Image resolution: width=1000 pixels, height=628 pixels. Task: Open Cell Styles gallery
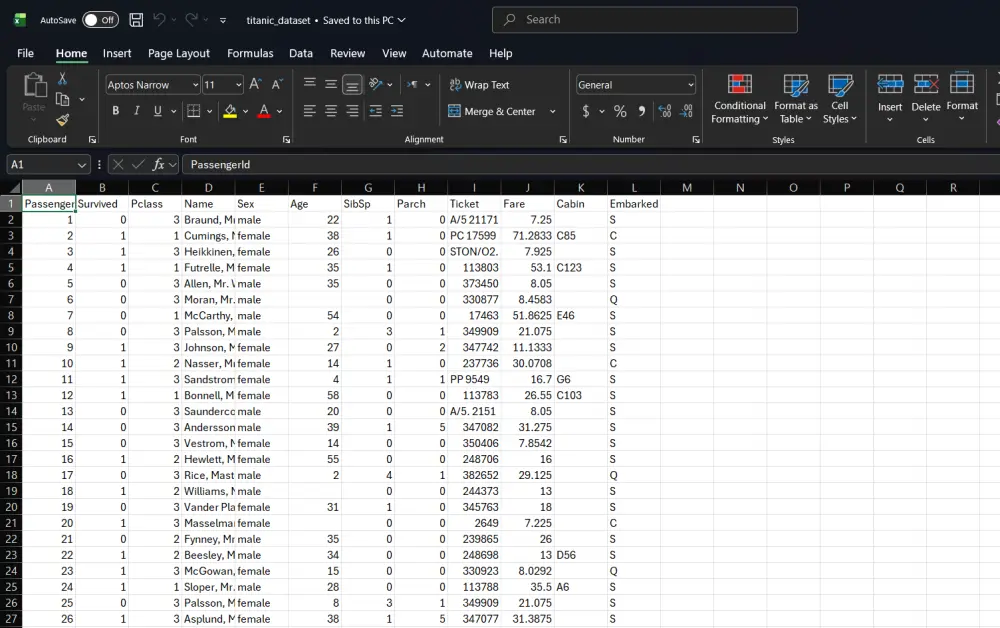point(840,99)
